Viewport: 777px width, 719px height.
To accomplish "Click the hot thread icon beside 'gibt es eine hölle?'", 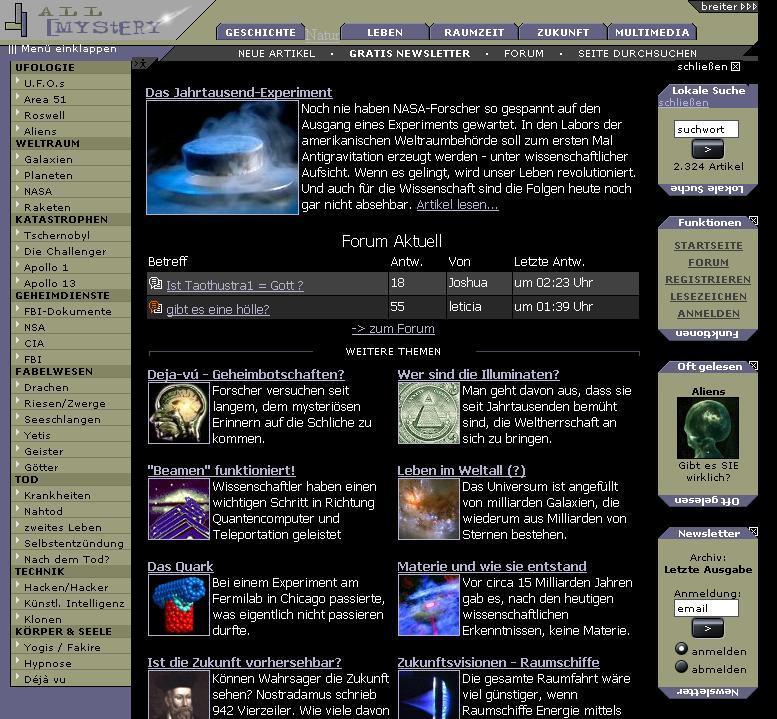I will [155, 307].
